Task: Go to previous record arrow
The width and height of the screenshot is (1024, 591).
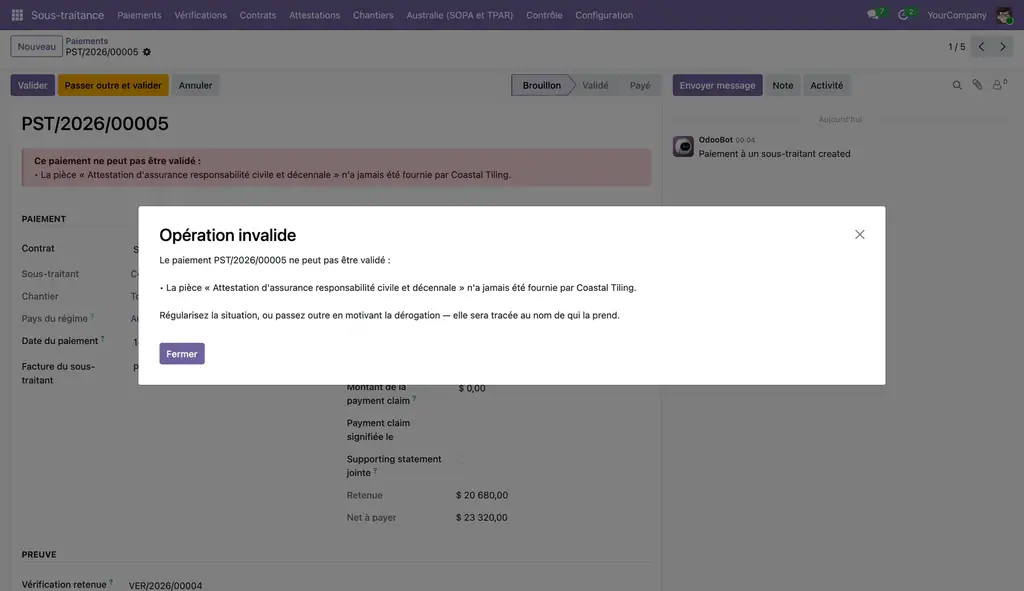Action: pos(981,47)
